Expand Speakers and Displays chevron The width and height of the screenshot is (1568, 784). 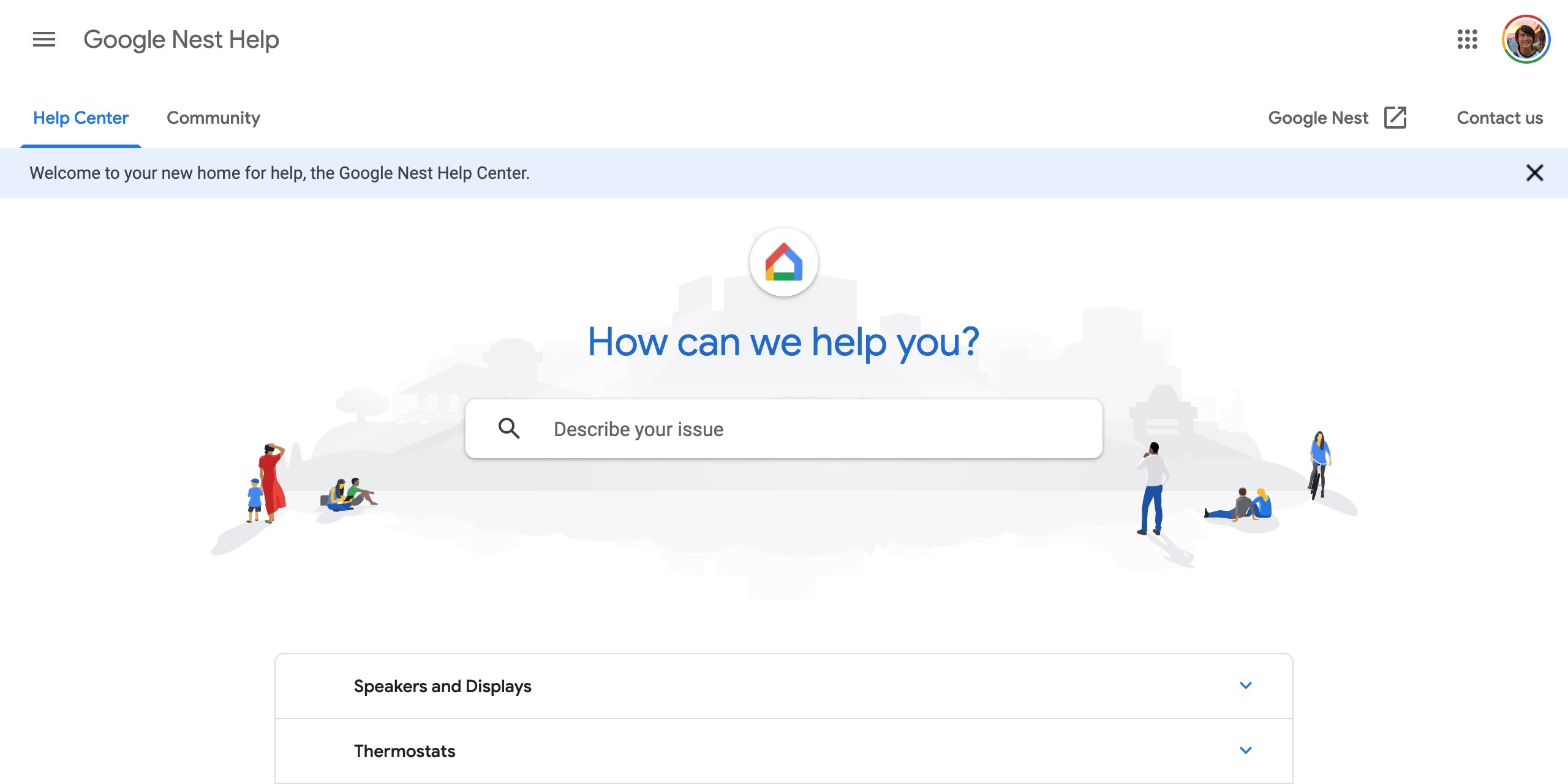coord(1245,685)
